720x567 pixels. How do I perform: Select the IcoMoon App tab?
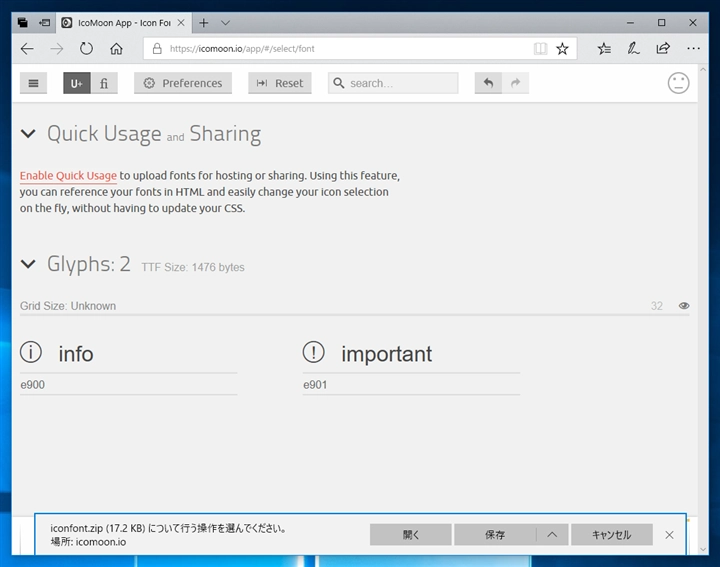click(124, 23)
